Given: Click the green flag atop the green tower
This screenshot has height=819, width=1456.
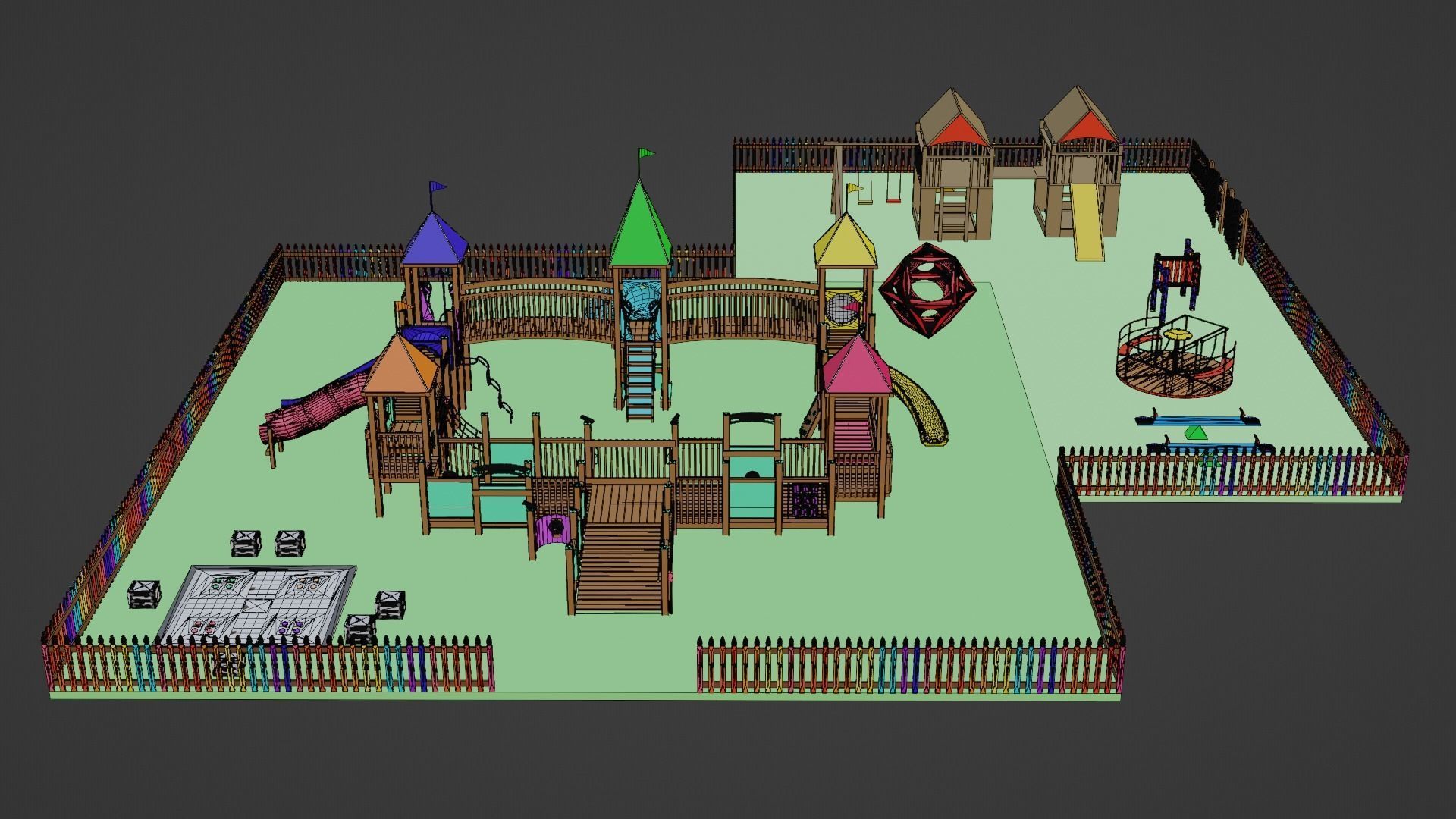Looking at the screenshot, I should click(646, 154).
